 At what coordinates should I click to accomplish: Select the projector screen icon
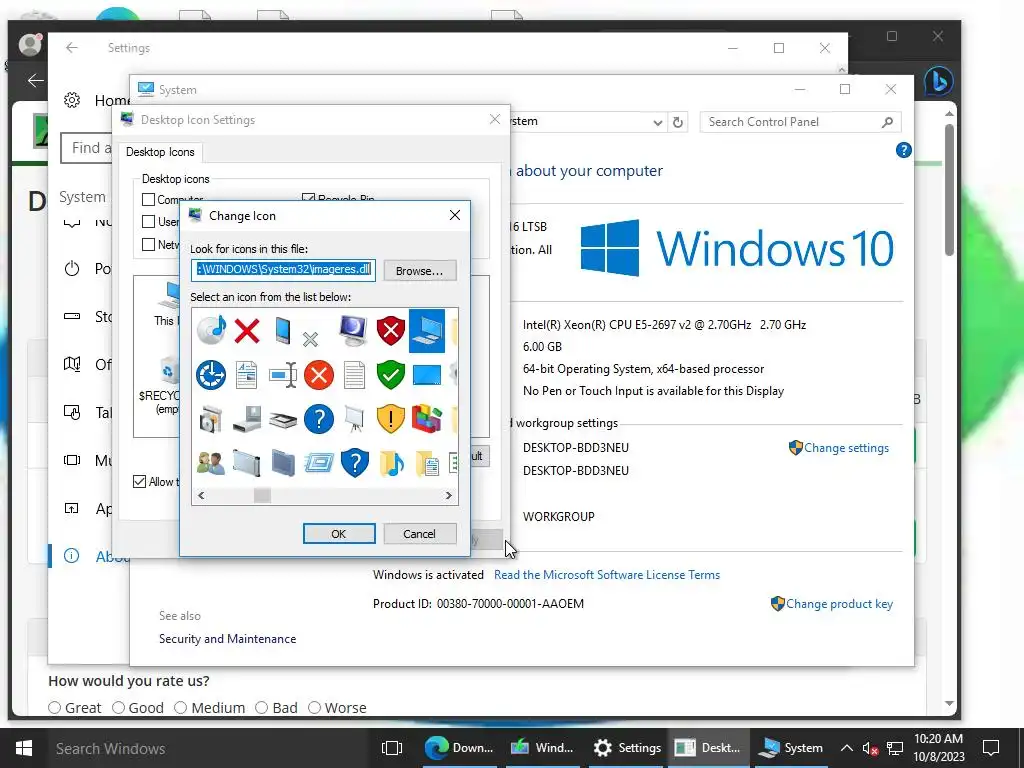pyautogui.click(x=354, y=419)
